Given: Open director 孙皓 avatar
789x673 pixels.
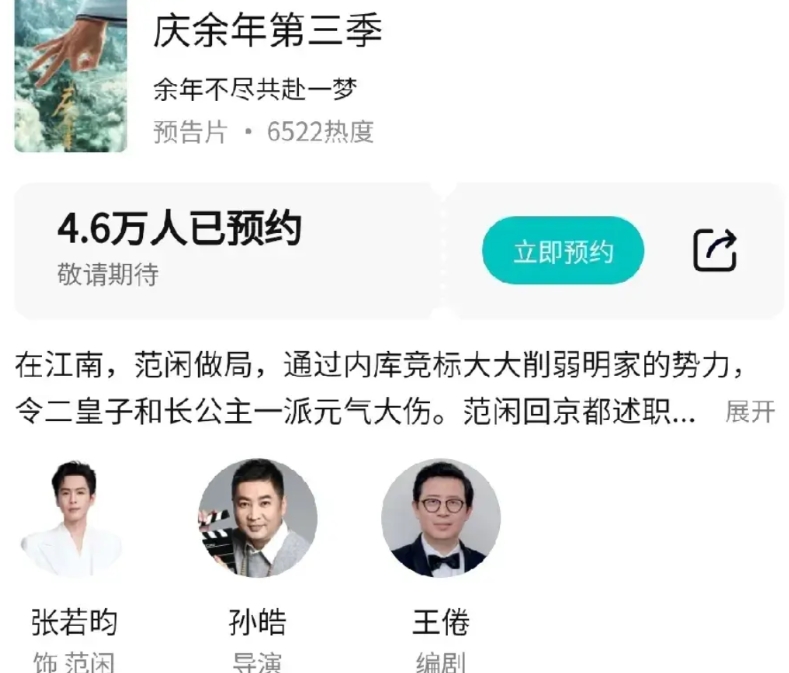Looking at the screenshot, I should coord(258,518).
